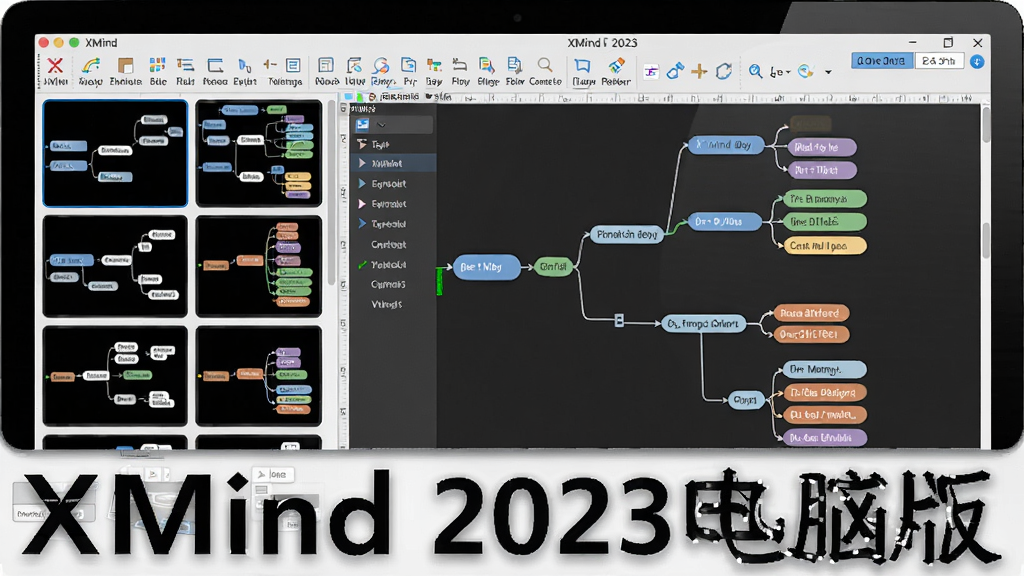Click the colorful pencil eraser toolbar icon
The image size is (1024, 576).
click(x=616, y=65)
